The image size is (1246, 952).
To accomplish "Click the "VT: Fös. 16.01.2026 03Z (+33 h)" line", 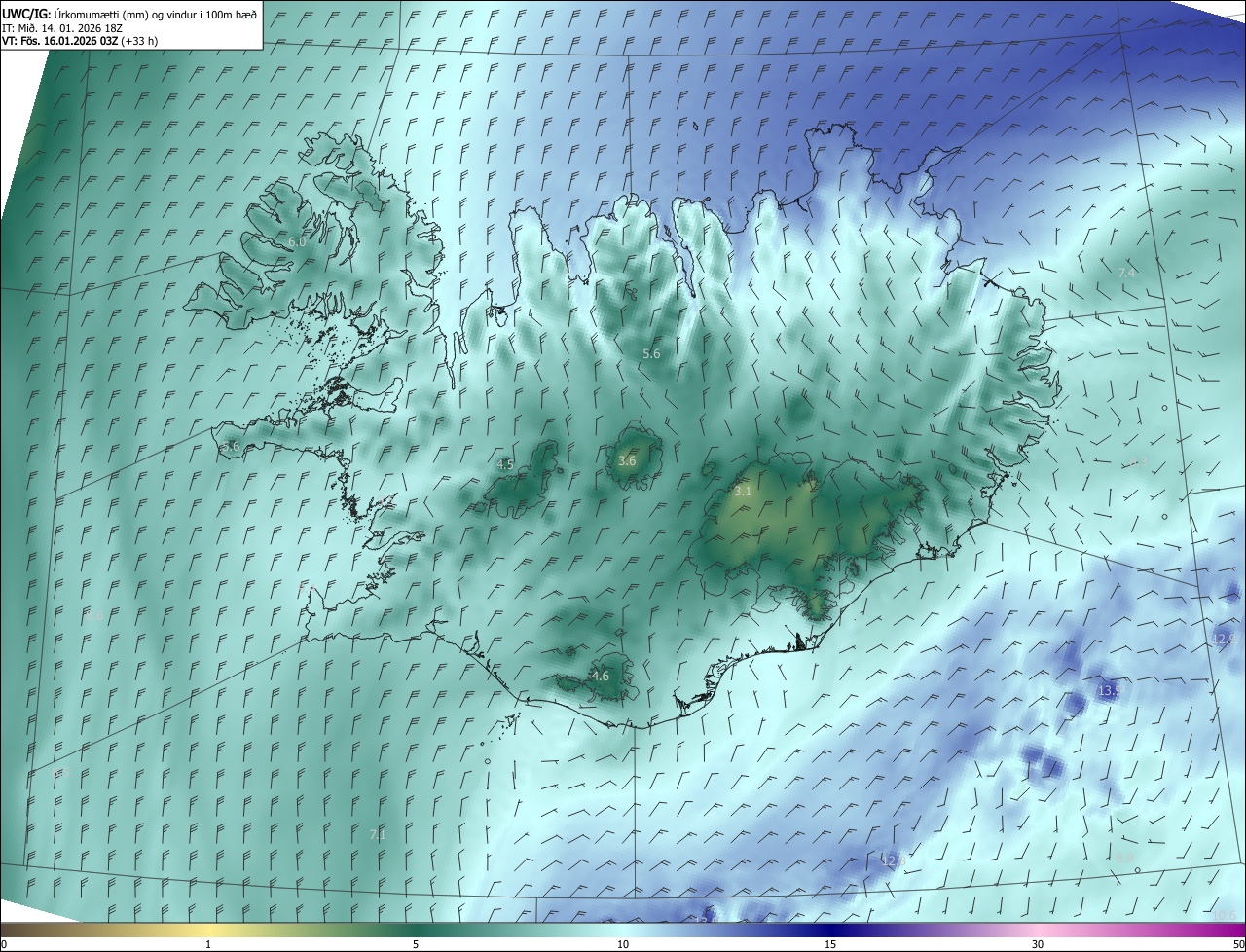I will pyautogui.click(x=80, y=41).
